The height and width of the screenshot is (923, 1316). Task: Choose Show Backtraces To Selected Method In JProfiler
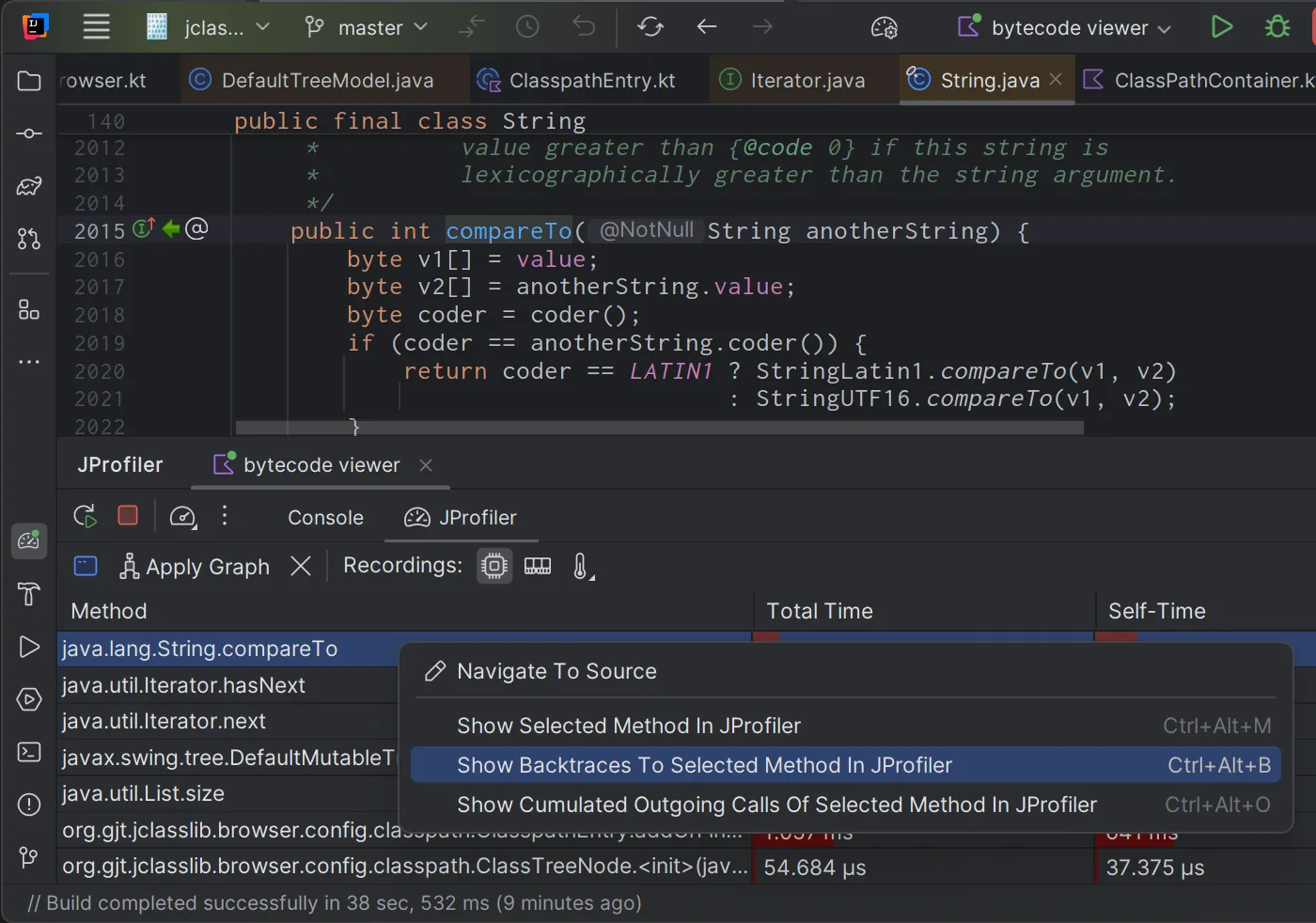(846, 765)
